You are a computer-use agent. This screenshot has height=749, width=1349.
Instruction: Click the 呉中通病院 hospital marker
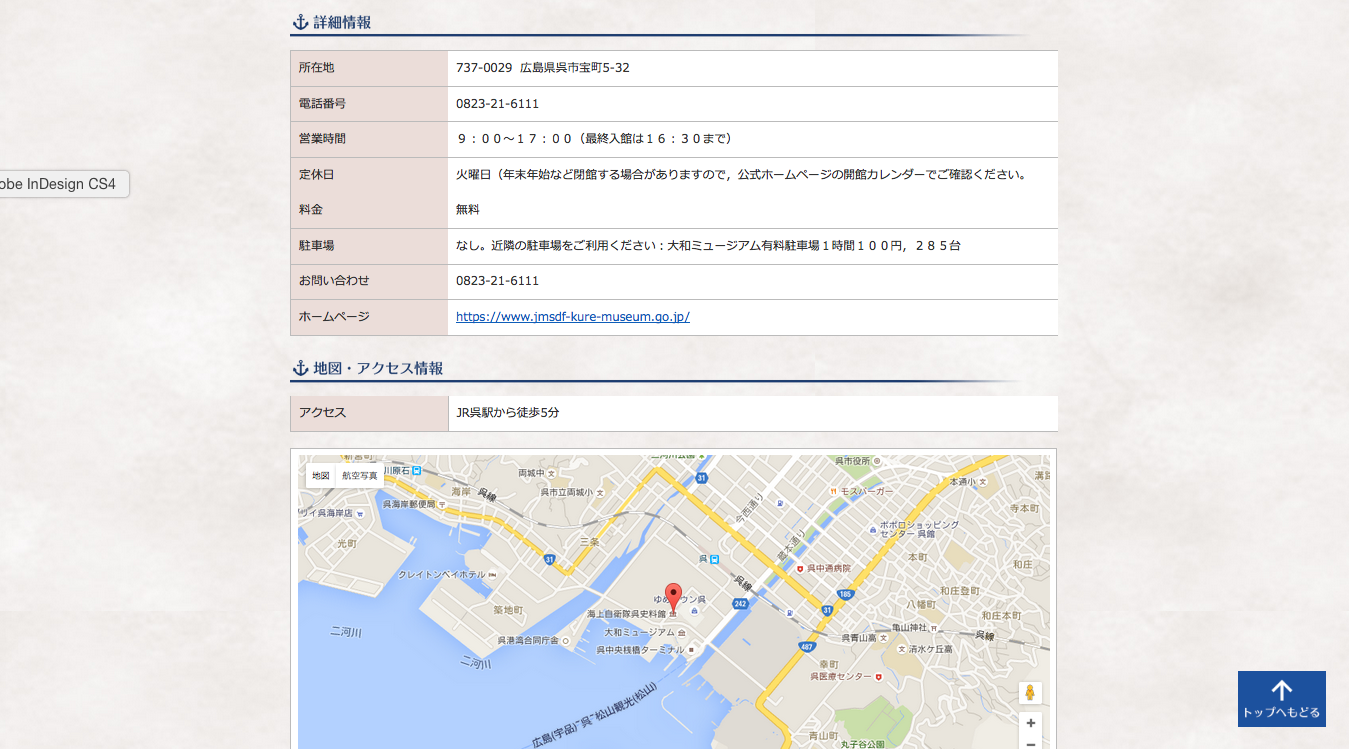pos(800,567)
